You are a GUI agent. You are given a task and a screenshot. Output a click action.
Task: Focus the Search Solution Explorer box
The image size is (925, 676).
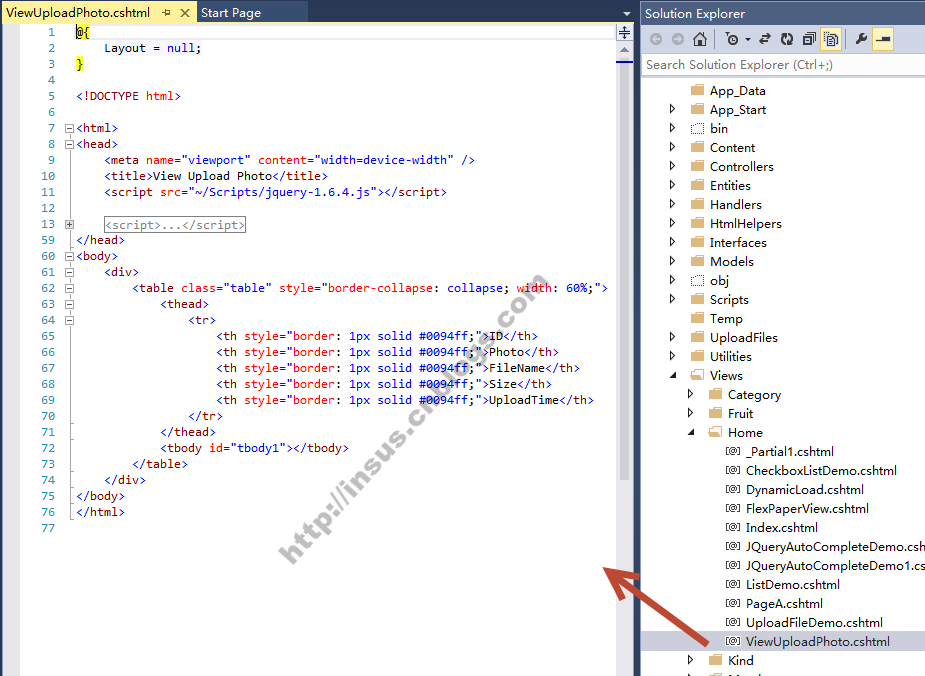(783, 65)
